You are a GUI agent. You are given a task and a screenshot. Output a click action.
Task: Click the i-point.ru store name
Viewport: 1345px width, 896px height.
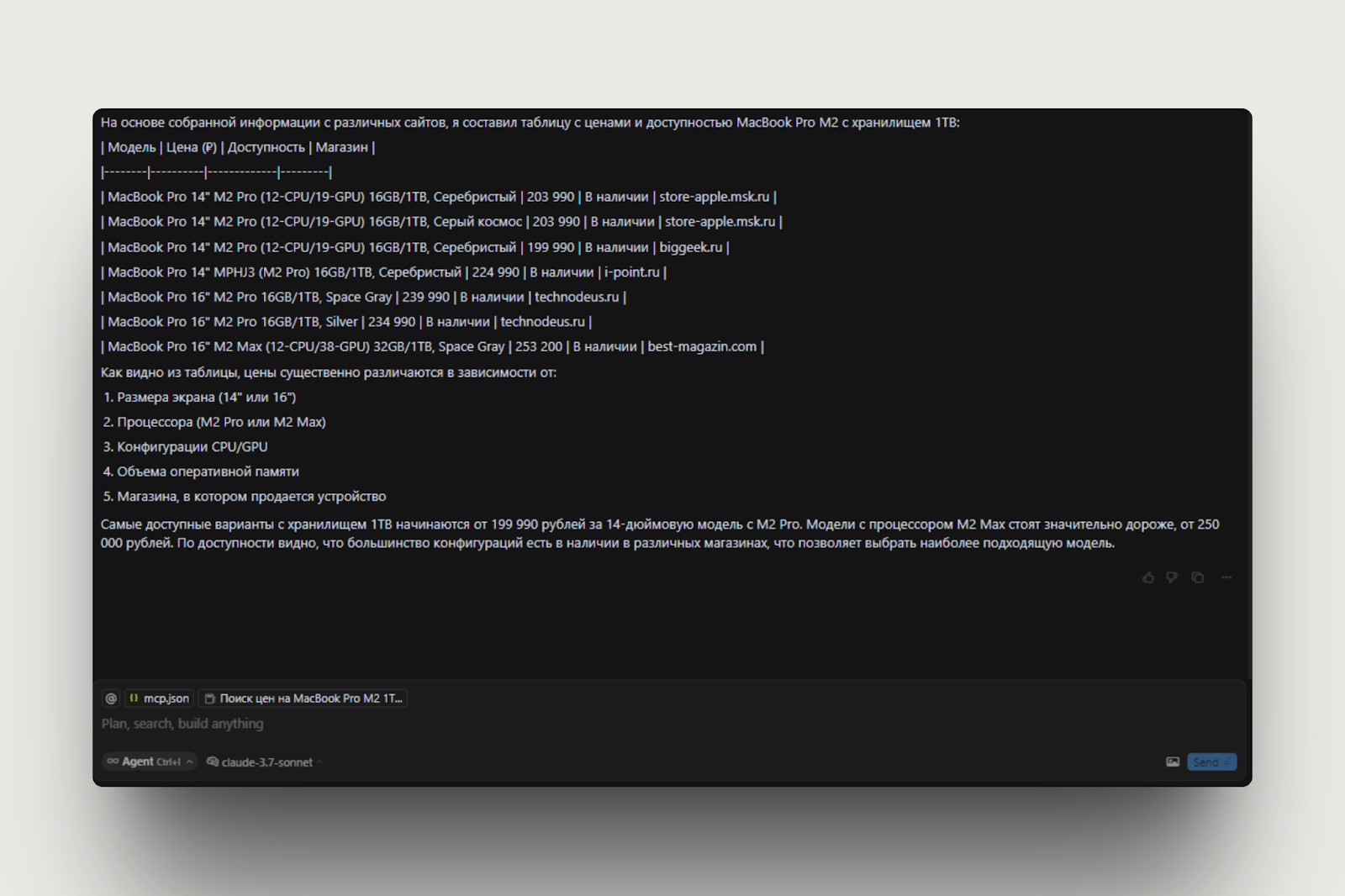click(x=631, y=272)
